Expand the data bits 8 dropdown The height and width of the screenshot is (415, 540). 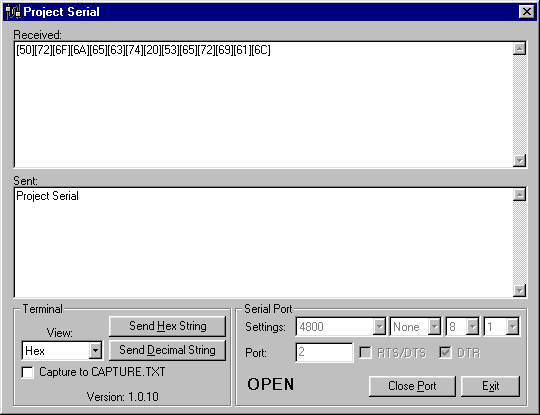(x=472, y=326)
